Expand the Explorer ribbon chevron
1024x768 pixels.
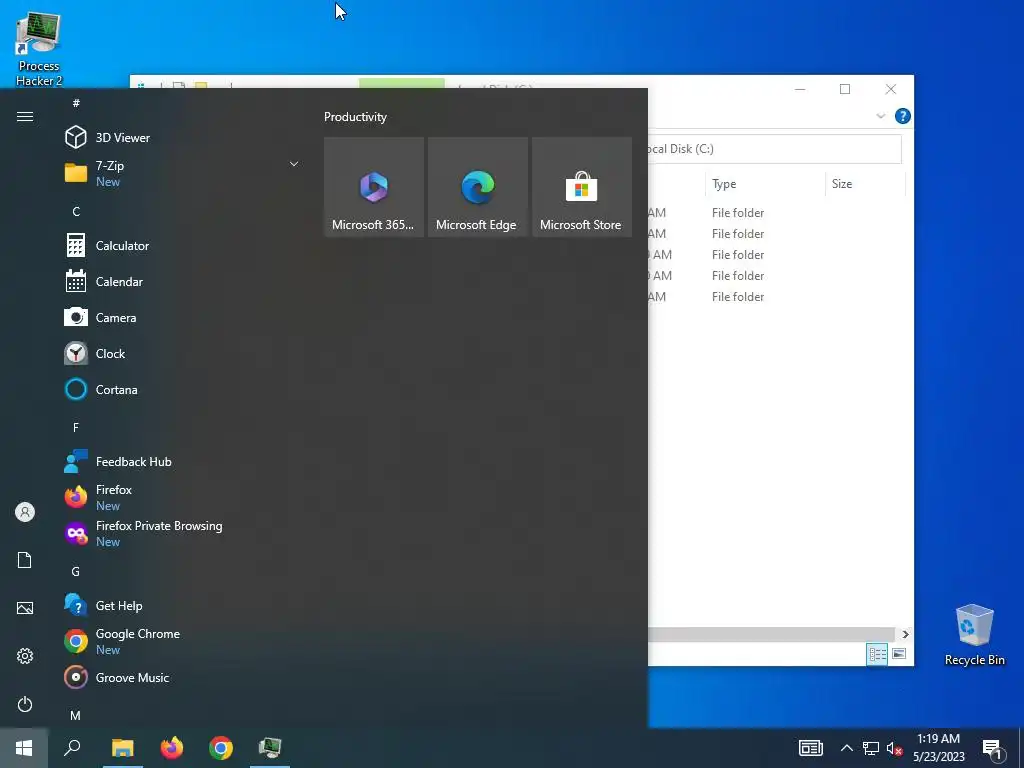pos(880,116)
